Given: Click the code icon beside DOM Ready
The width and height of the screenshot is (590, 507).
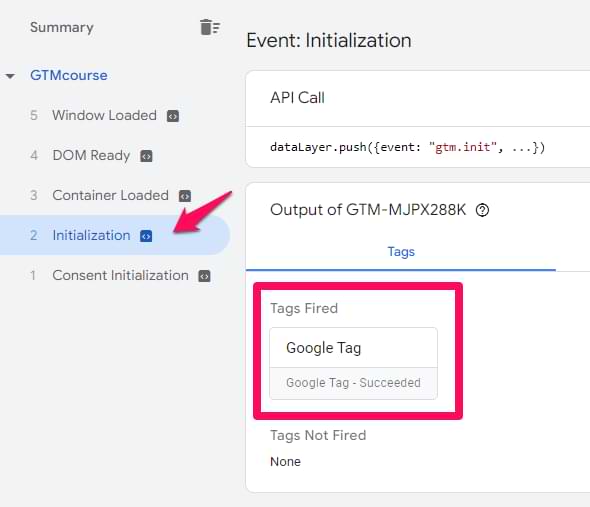Looking at the screenshot, I should tap(146, 156).
